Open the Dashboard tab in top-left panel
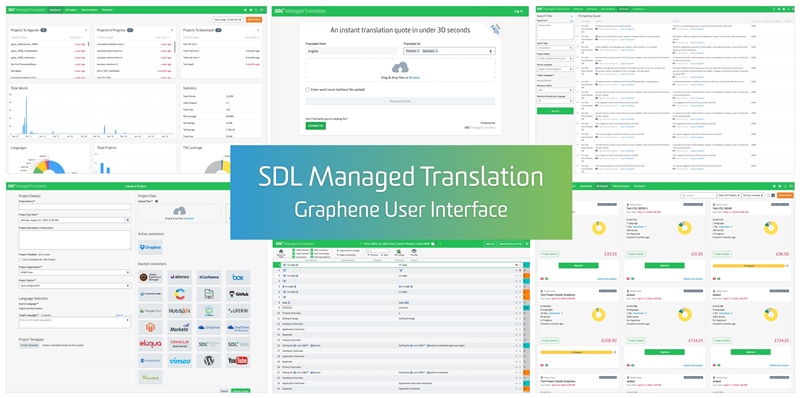This screenshot has width=800, height=398. [55, 10]
